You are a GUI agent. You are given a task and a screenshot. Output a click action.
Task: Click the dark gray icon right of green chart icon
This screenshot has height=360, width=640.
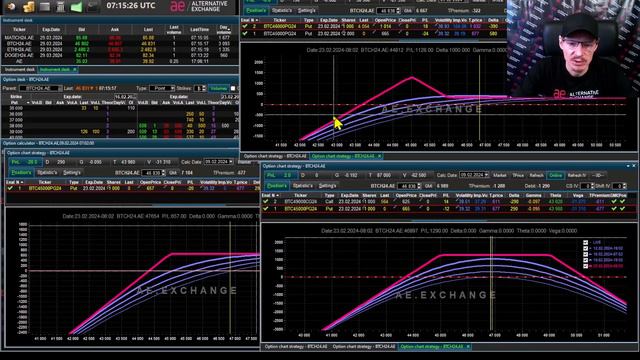coord(93,7)
